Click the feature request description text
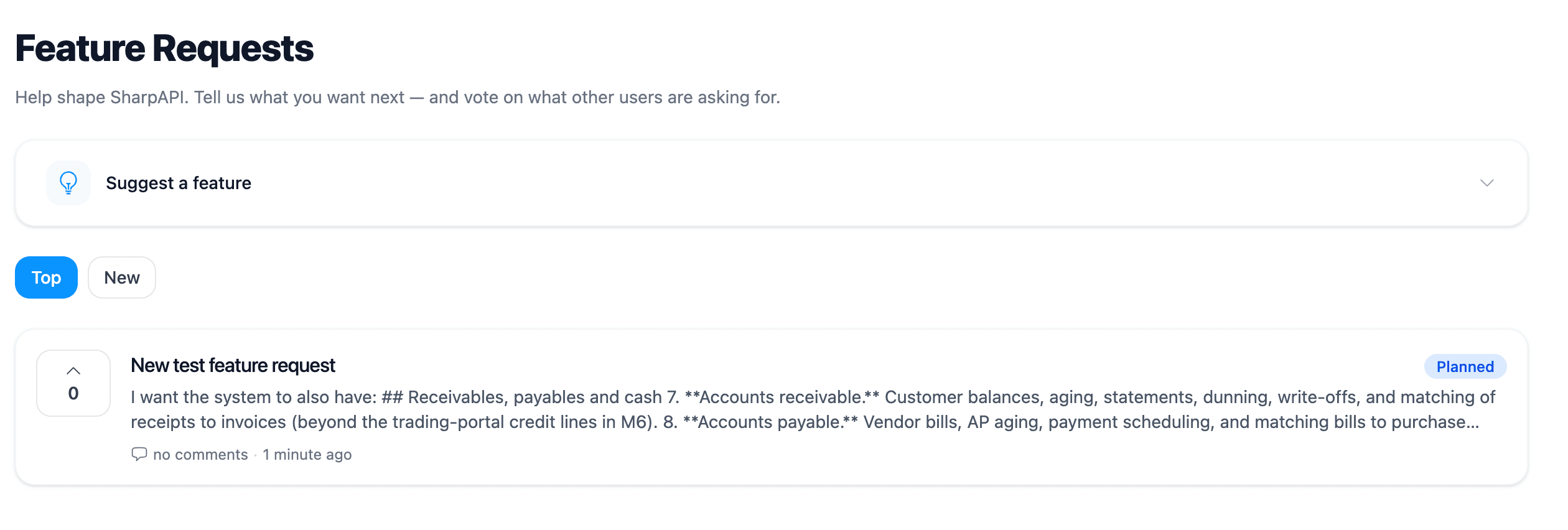Screen dimensions: 1568x530 pos(813,409)
